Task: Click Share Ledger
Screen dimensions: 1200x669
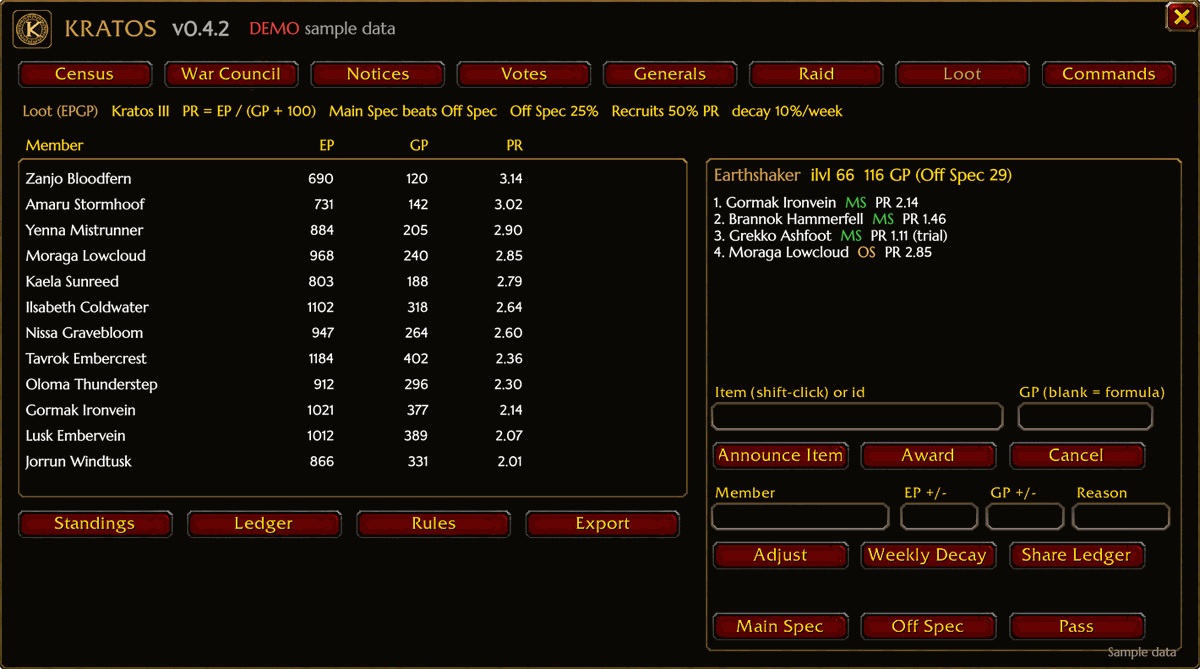Action: point(1076,556)
